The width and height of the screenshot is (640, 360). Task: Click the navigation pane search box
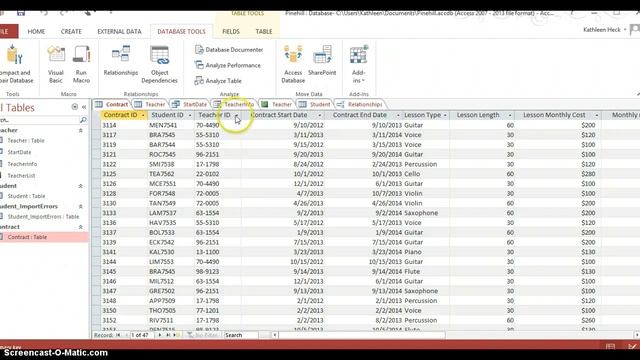point(39,120)
